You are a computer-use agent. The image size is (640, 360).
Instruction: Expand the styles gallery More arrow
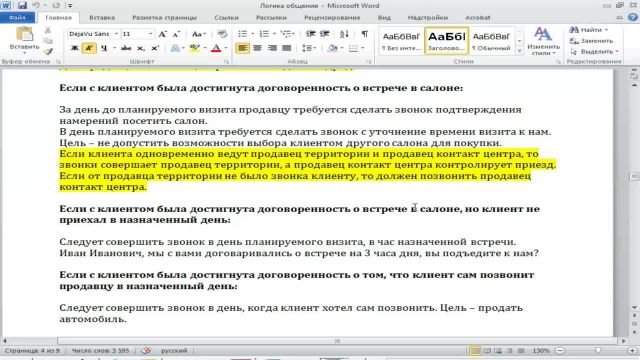click(x=519, y=51)
